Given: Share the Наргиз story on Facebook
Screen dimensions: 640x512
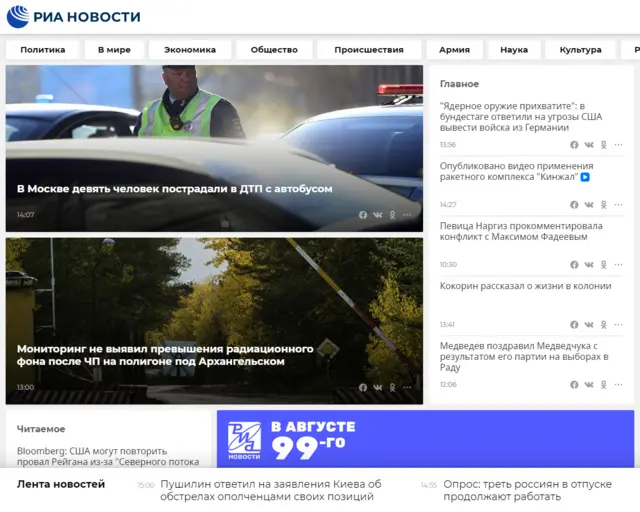Looking at the screenshot, I should tap(574, 265).
